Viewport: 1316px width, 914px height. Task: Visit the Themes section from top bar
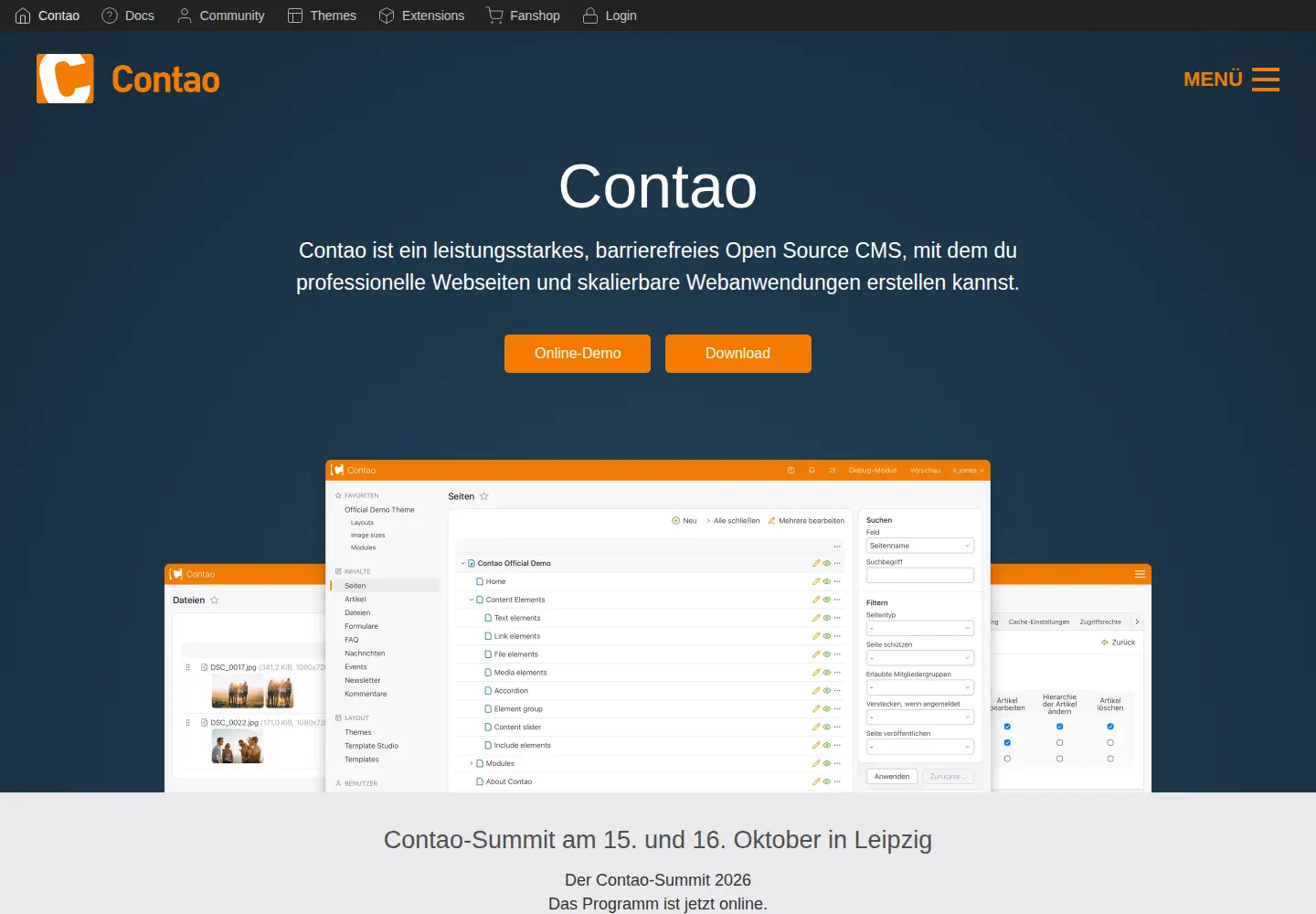[322, 16]
